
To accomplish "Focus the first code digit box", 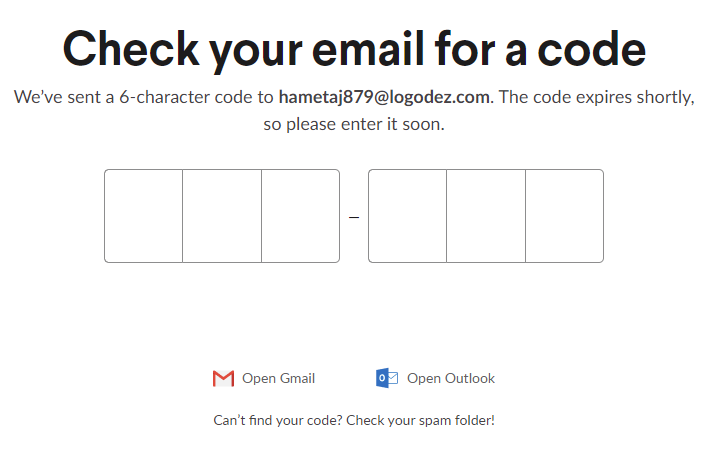I will [144, 216].
